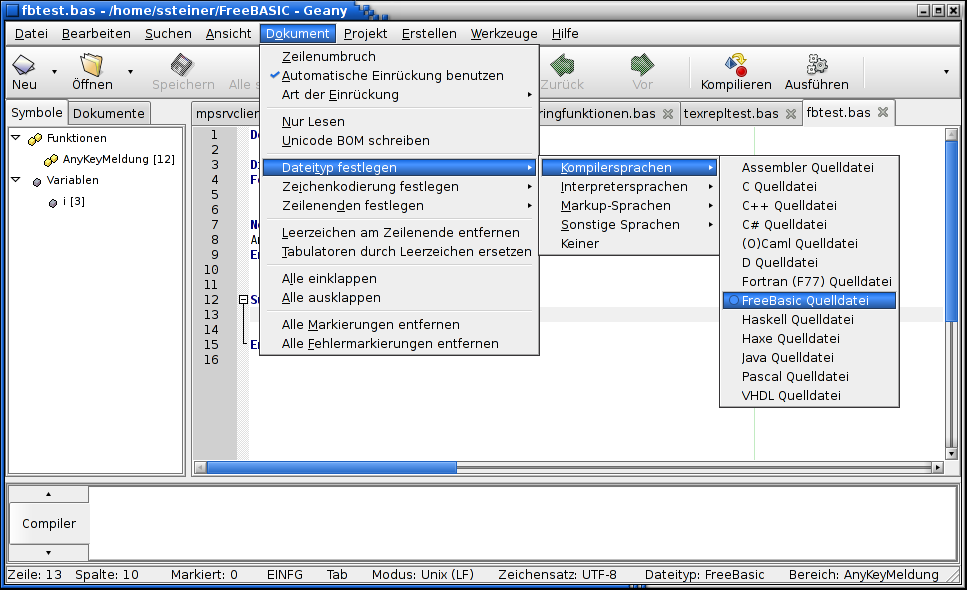Open the Zeilenenden festlegen submenu
The image size is (967, 590).
point(400,206)
